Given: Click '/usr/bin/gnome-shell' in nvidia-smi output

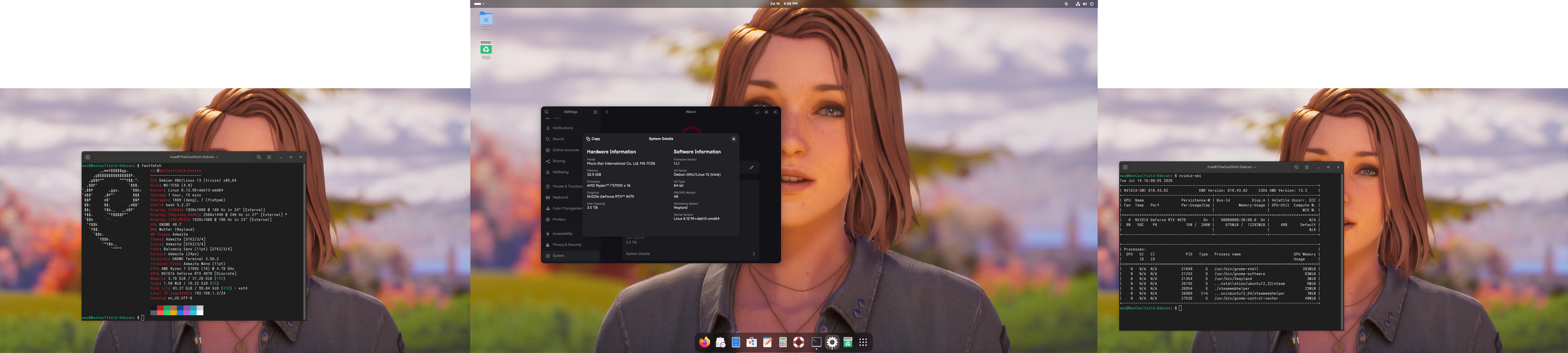Looking at the screenshot, I should [x=1236, y=269].
